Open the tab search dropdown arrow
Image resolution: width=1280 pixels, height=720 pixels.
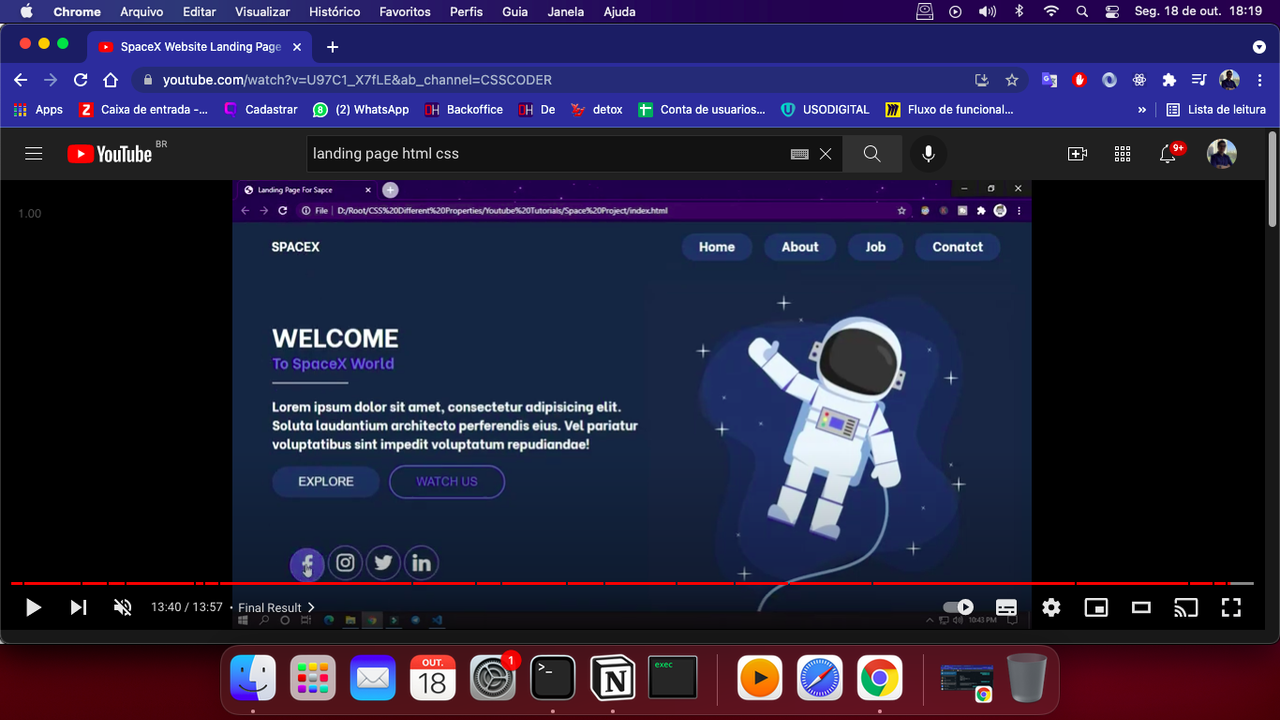(x=1259, y=47)
